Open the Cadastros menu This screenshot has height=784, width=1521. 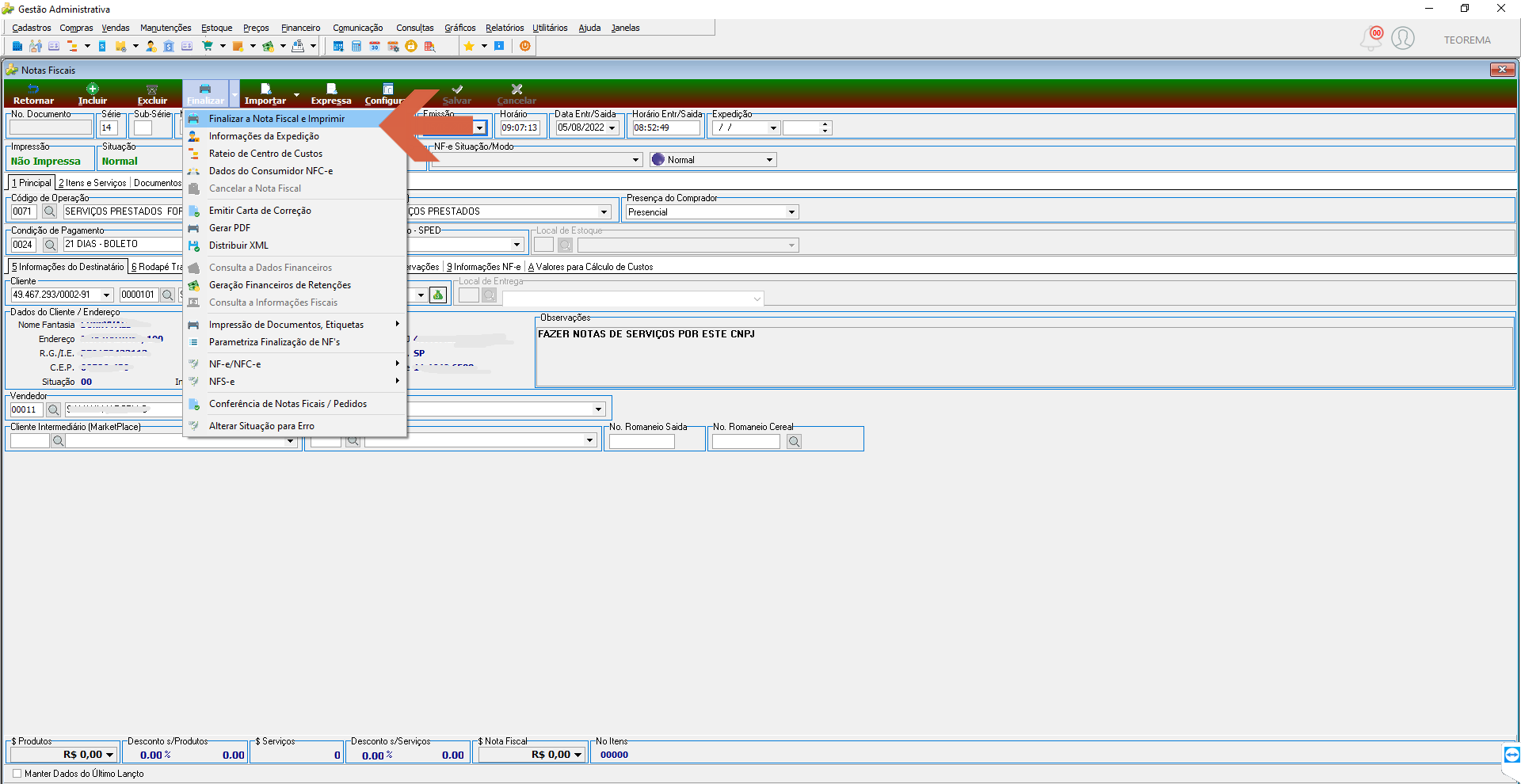pos(32,28)
